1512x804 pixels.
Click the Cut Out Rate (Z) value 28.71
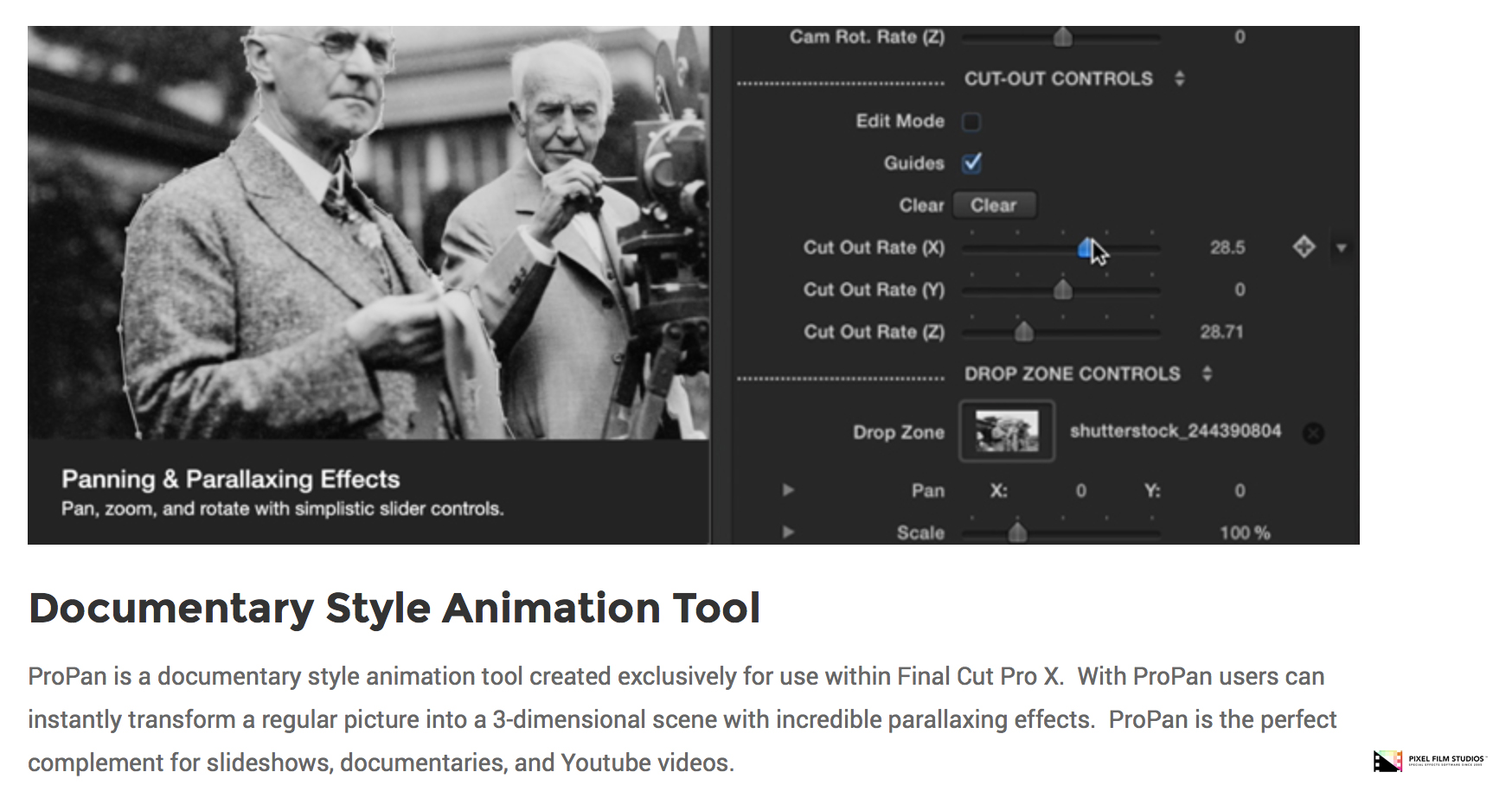[x=1221, y=332]
